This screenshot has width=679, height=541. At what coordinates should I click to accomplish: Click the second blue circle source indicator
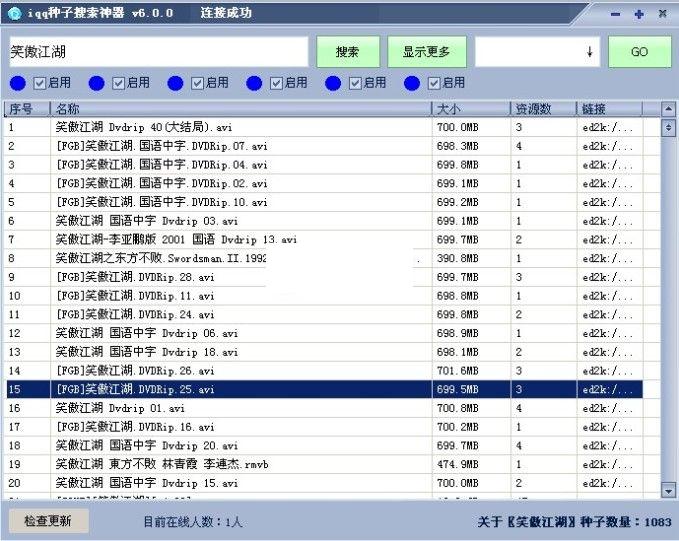97,83
